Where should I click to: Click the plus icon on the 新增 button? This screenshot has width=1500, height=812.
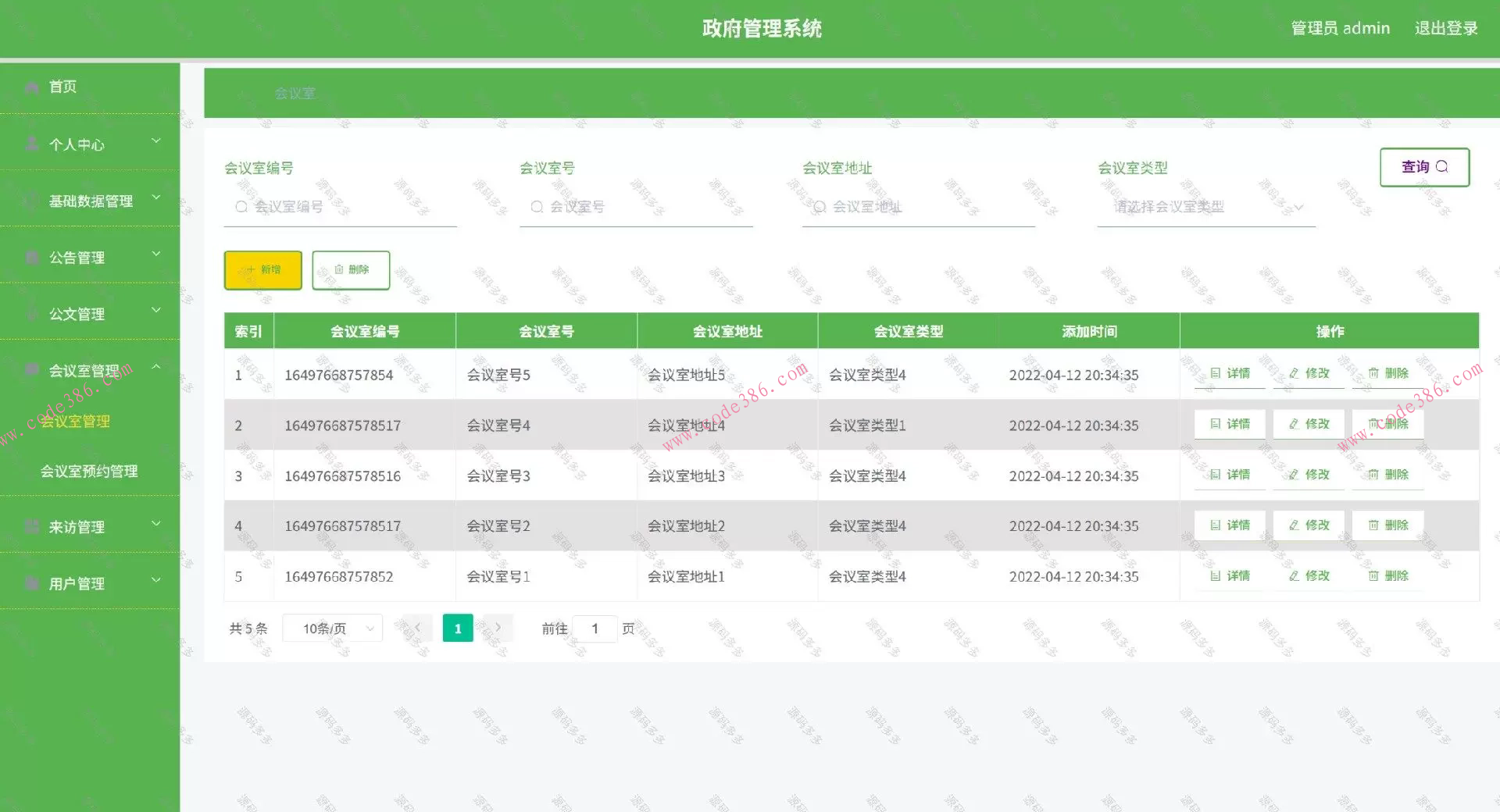[x=251, y=269]
